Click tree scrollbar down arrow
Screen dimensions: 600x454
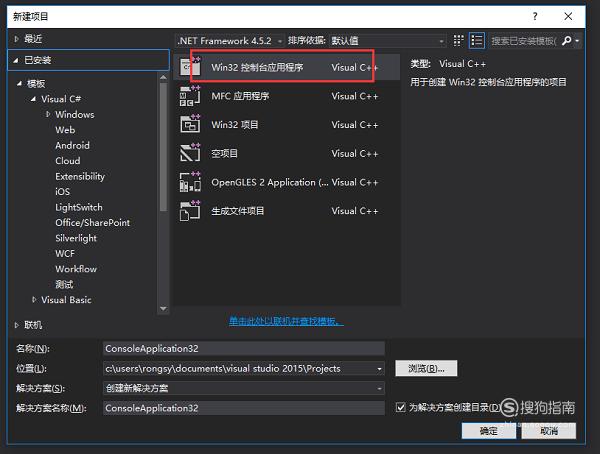tap(163, 309)
